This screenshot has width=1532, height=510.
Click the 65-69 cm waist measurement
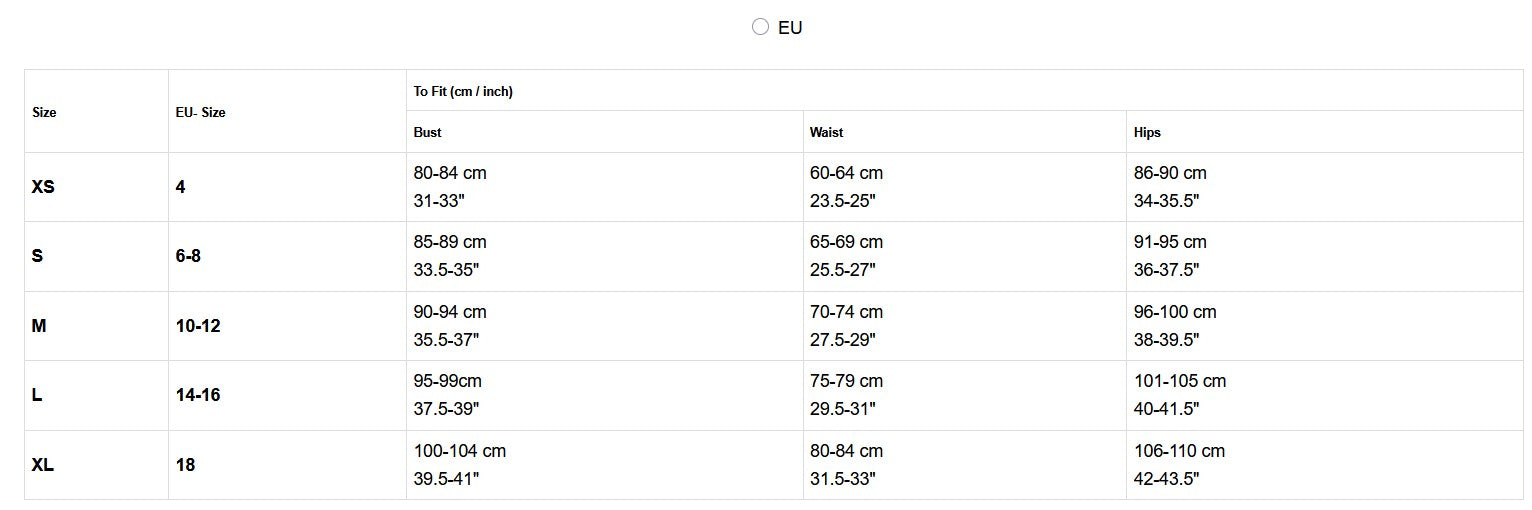[x=846, y=242]
